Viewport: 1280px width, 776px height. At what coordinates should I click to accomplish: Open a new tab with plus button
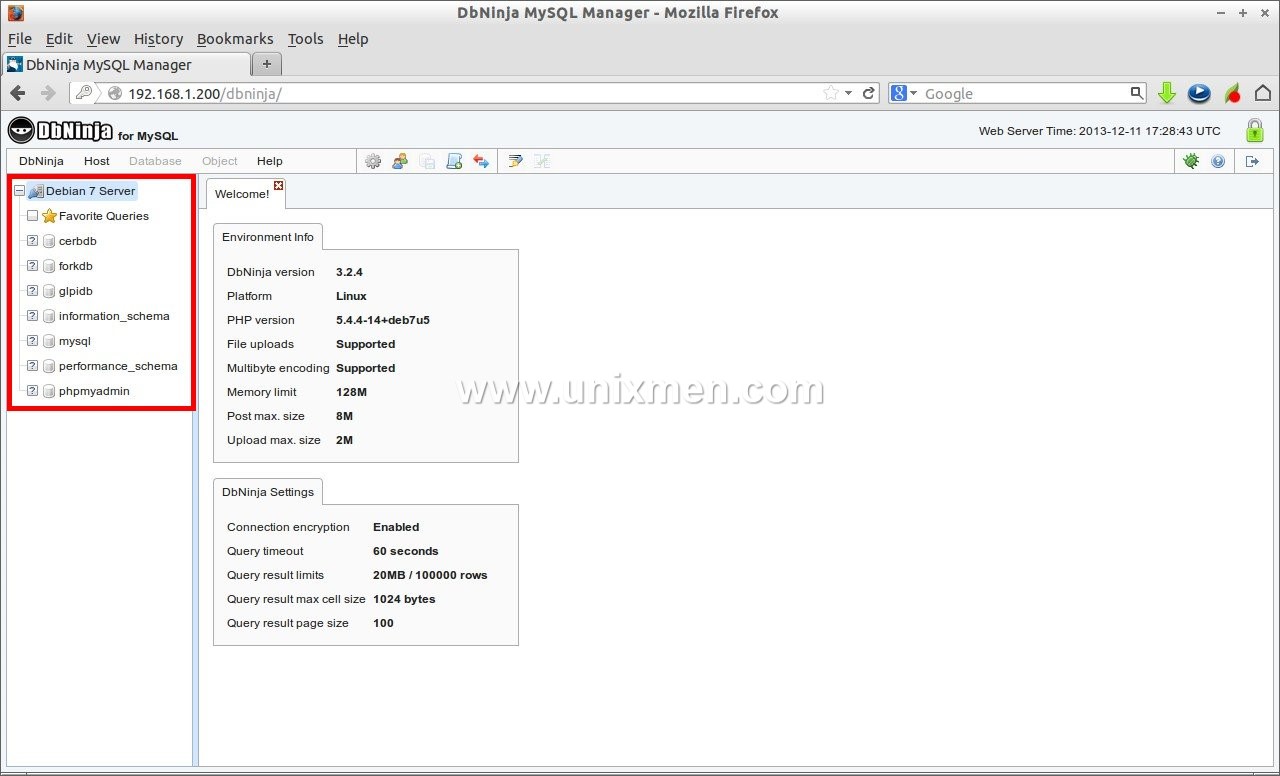coord(266,64)
